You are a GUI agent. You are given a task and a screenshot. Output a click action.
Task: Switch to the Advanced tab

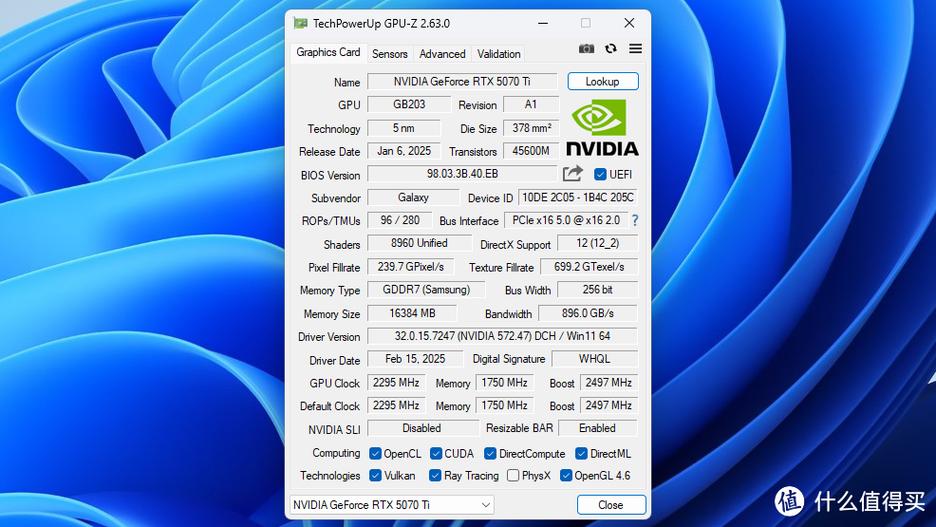[x=442, y=54]
